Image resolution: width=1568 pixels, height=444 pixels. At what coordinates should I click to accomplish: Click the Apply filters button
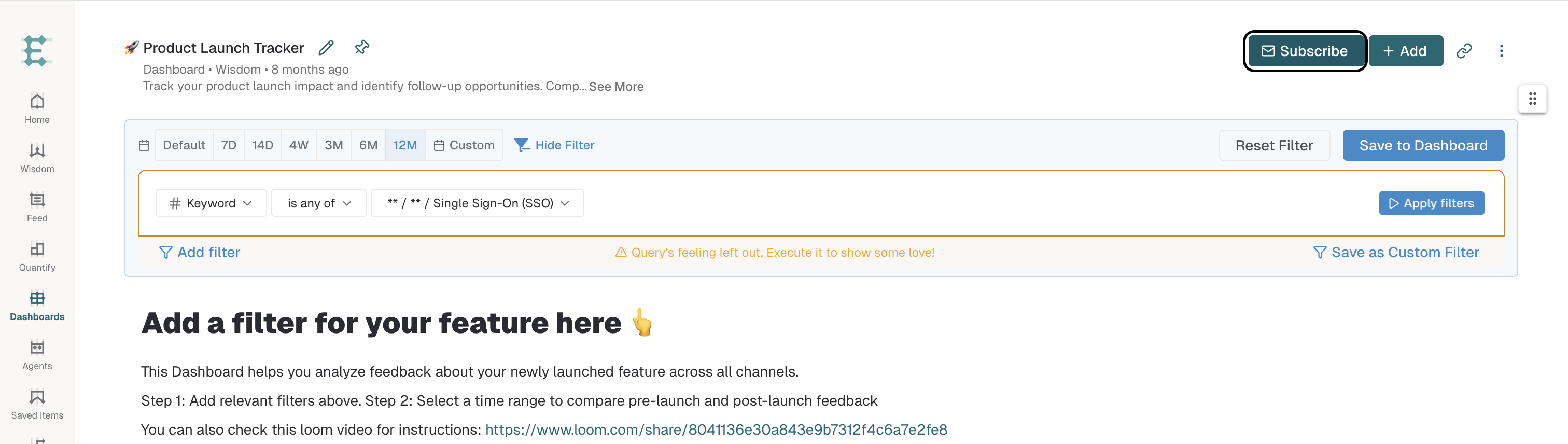1431,203
